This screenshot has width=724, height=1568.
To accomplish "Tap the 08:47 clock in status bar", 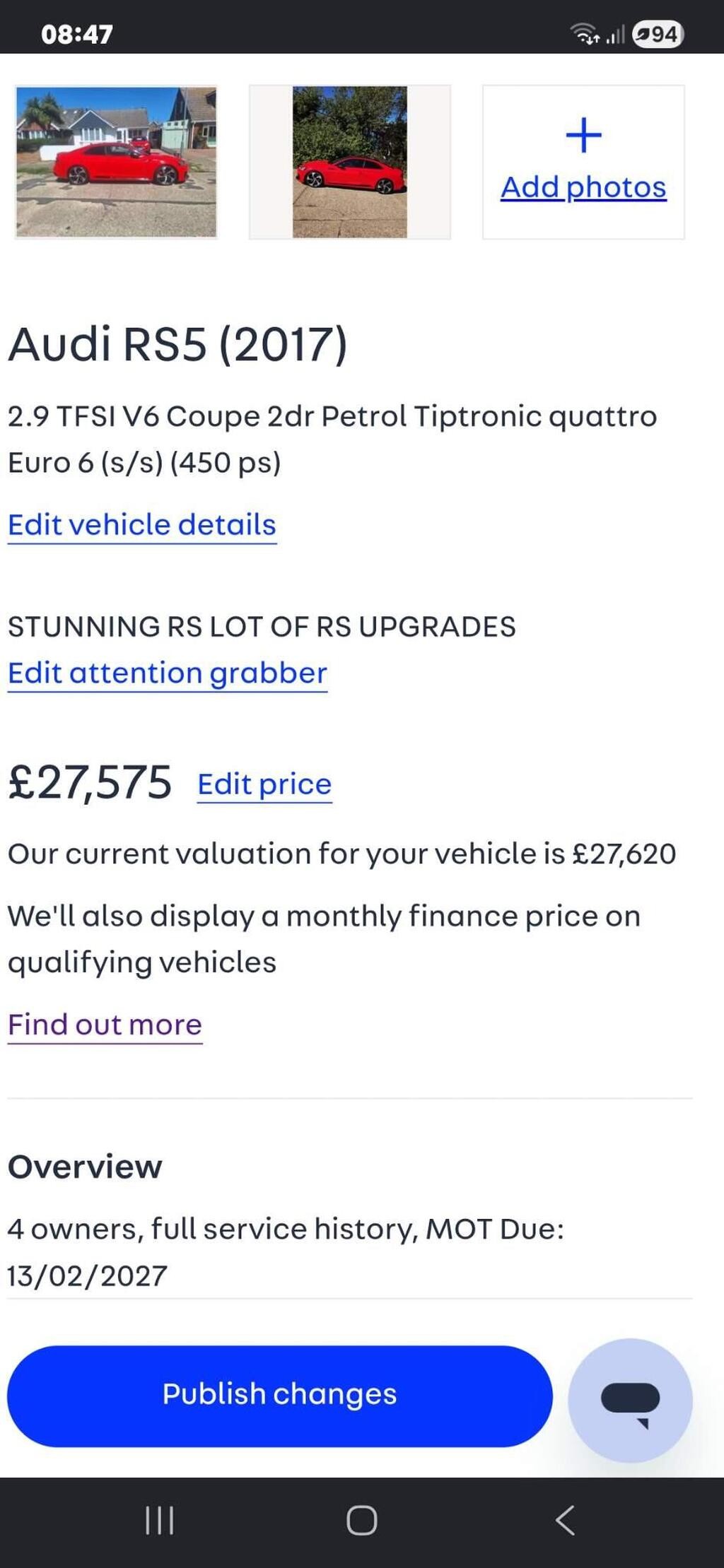I will (77, 34).
